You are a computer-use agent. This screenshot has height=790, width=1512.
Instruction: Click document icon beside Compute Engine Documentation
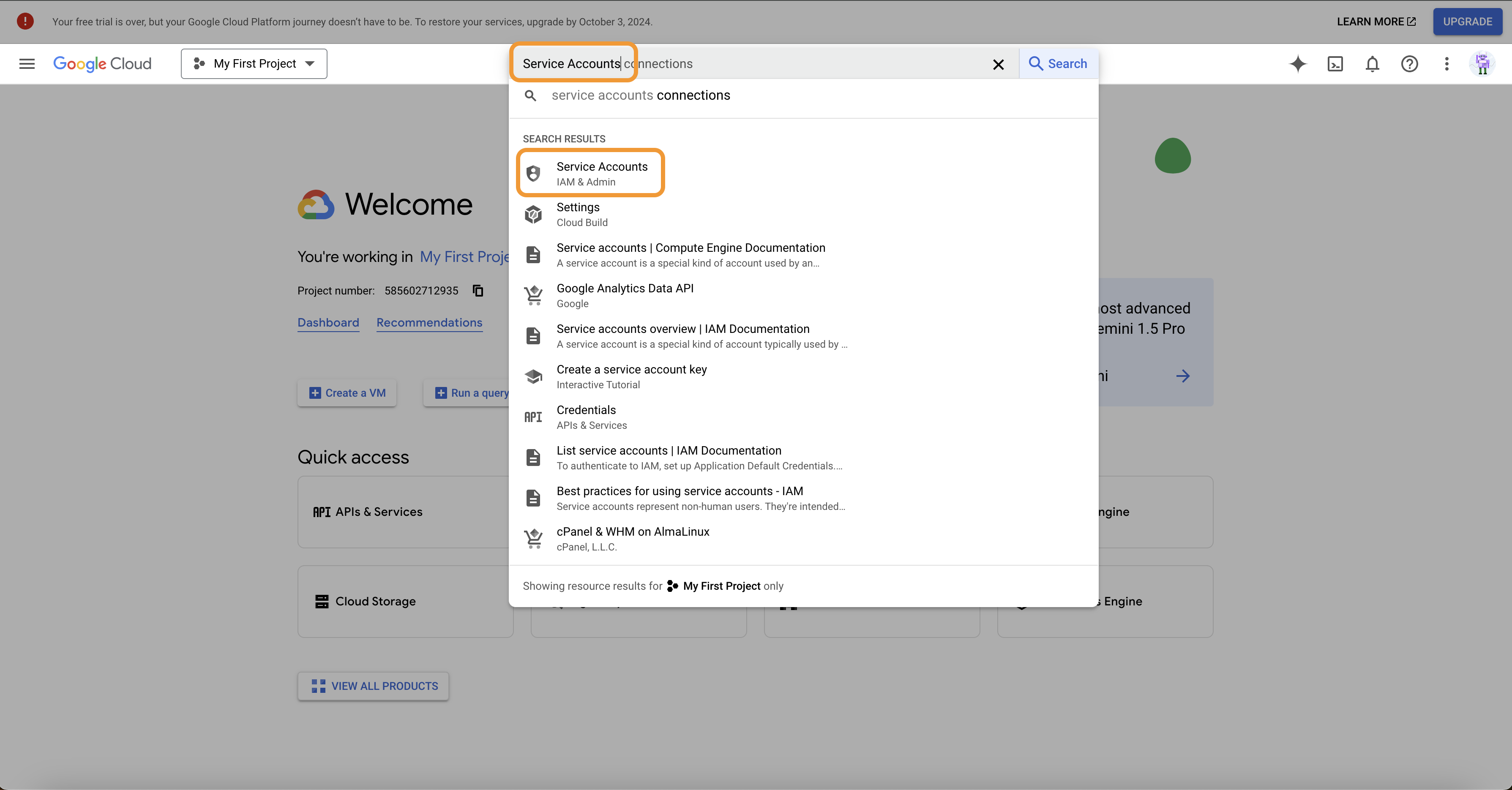(533, 255)
